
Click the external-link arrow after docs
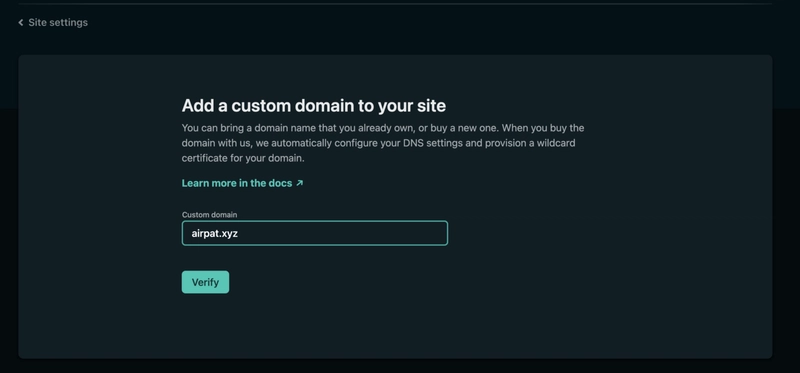coord(299,183)
